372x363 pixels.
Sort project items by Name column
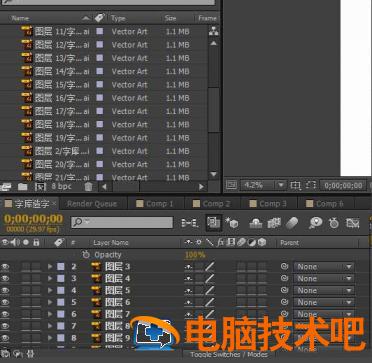coord(20,18)
